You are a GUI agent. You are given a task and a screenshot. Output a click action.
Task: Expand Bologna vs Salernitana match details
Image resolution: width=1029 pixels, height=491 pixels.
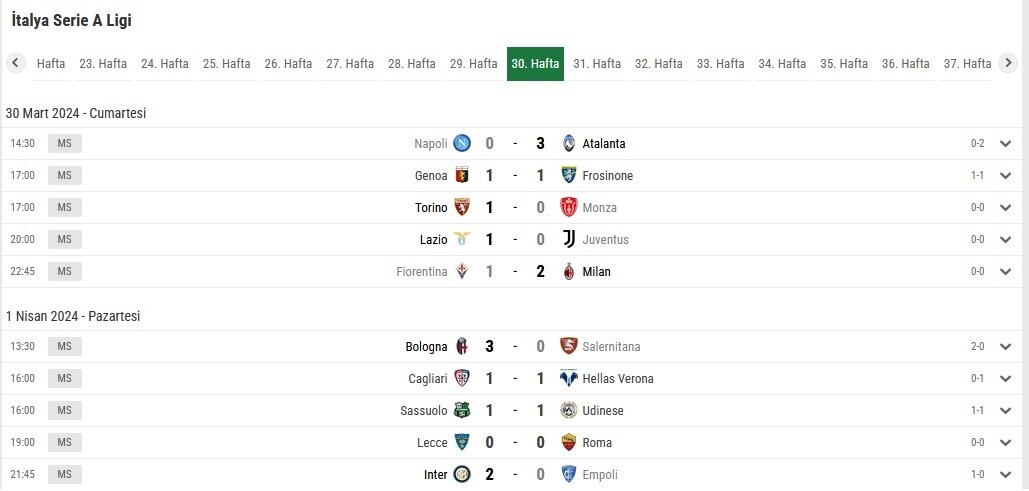(1005, 347)
